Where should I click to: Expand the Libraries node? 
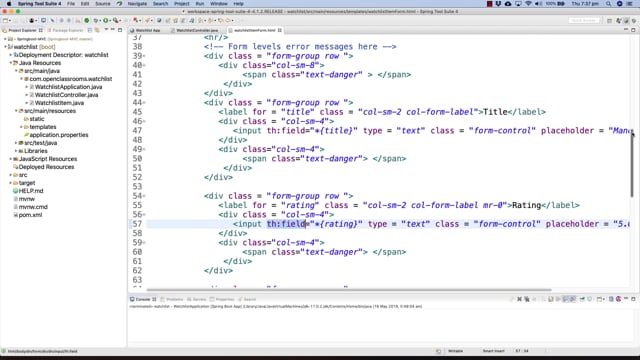point(16,151)
